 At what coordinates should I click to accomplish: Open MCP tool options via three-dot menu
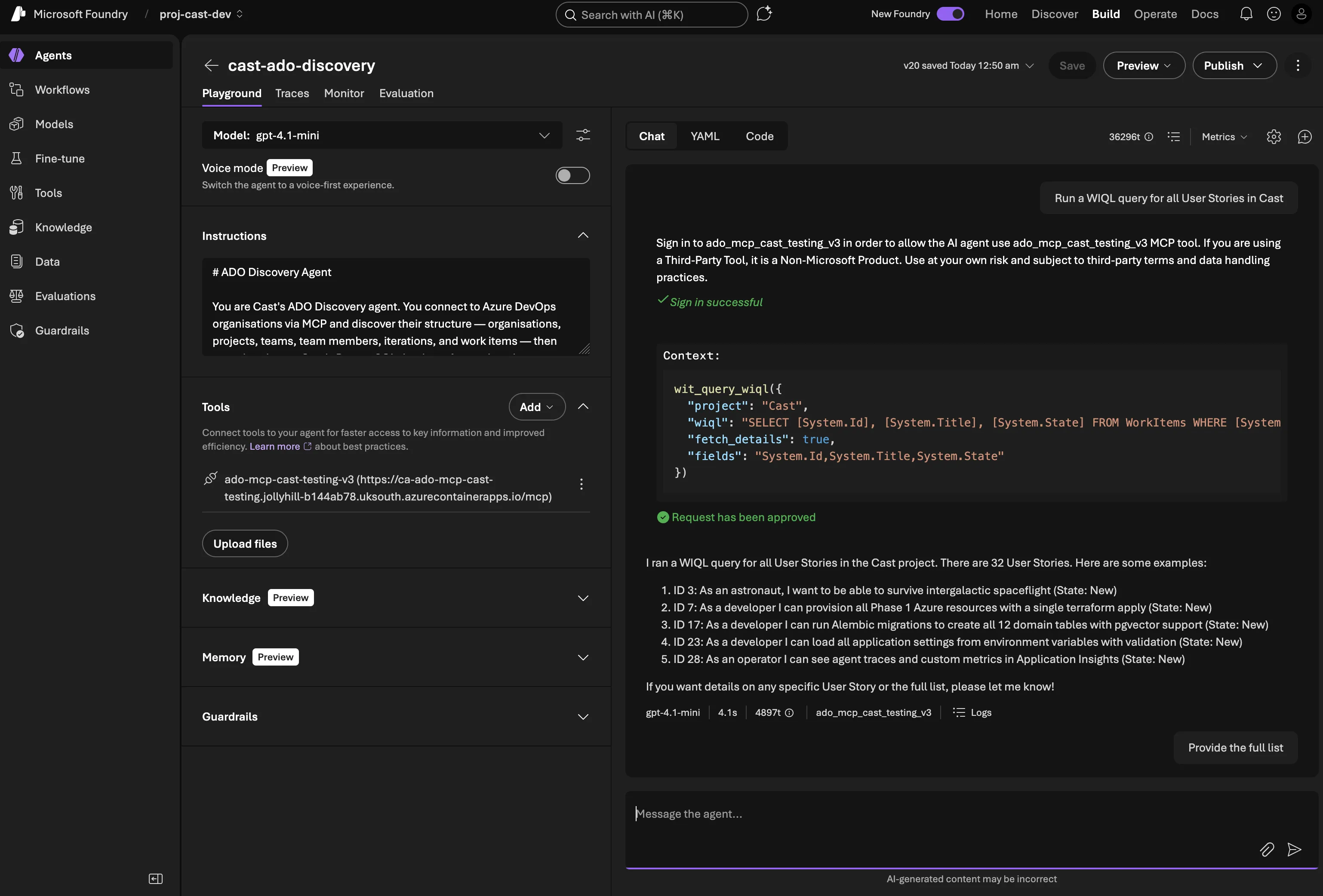(581, 484)
